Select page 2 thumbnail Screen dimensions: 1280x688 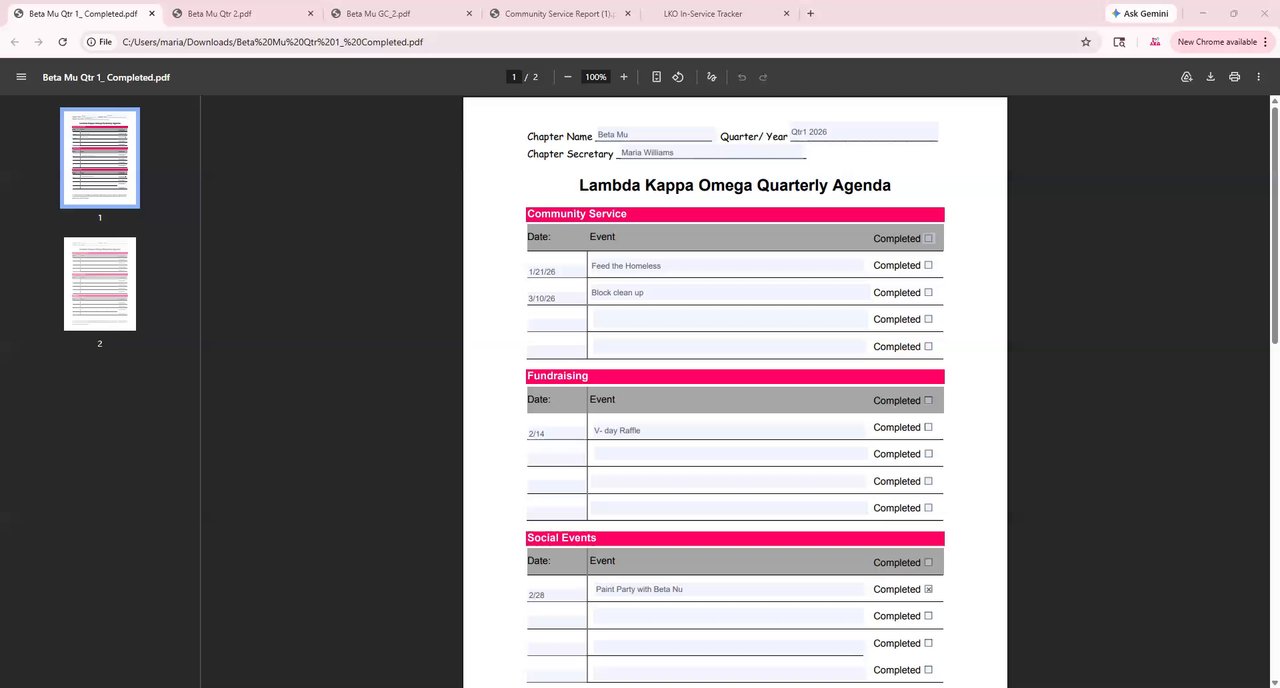click(100, 283)
